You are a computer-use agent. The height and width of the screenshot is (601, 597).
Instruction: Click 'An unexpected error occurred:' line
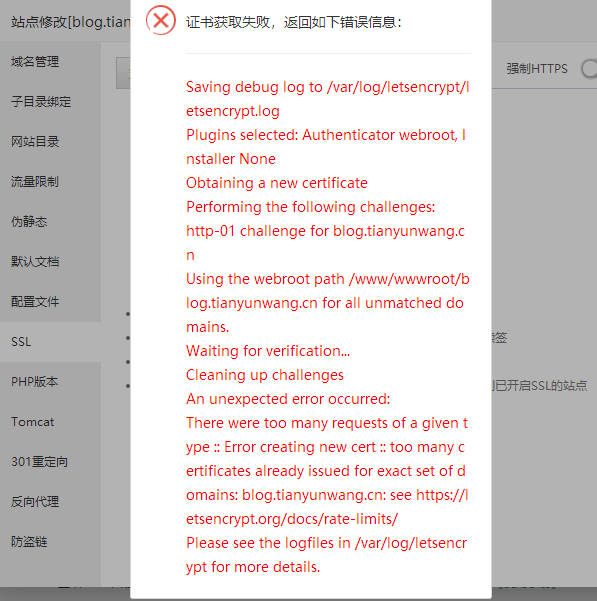288,399
